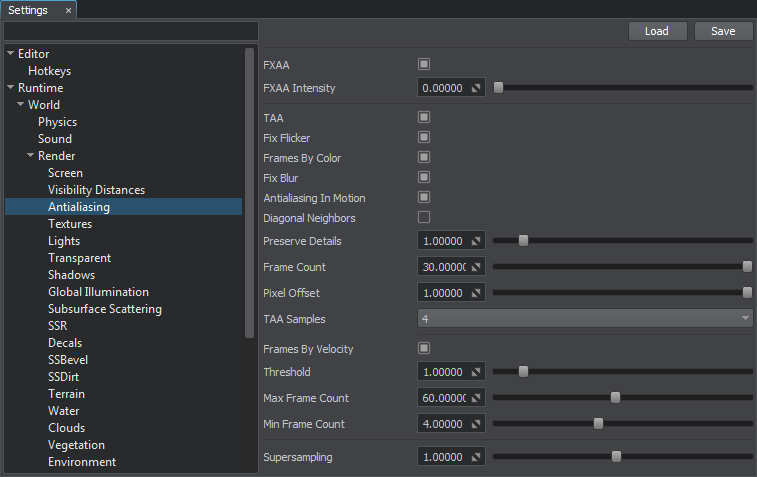Toggle the Diagonal Neighbors checkbox
Screen dimensions: 757x477
pos(424,217)
